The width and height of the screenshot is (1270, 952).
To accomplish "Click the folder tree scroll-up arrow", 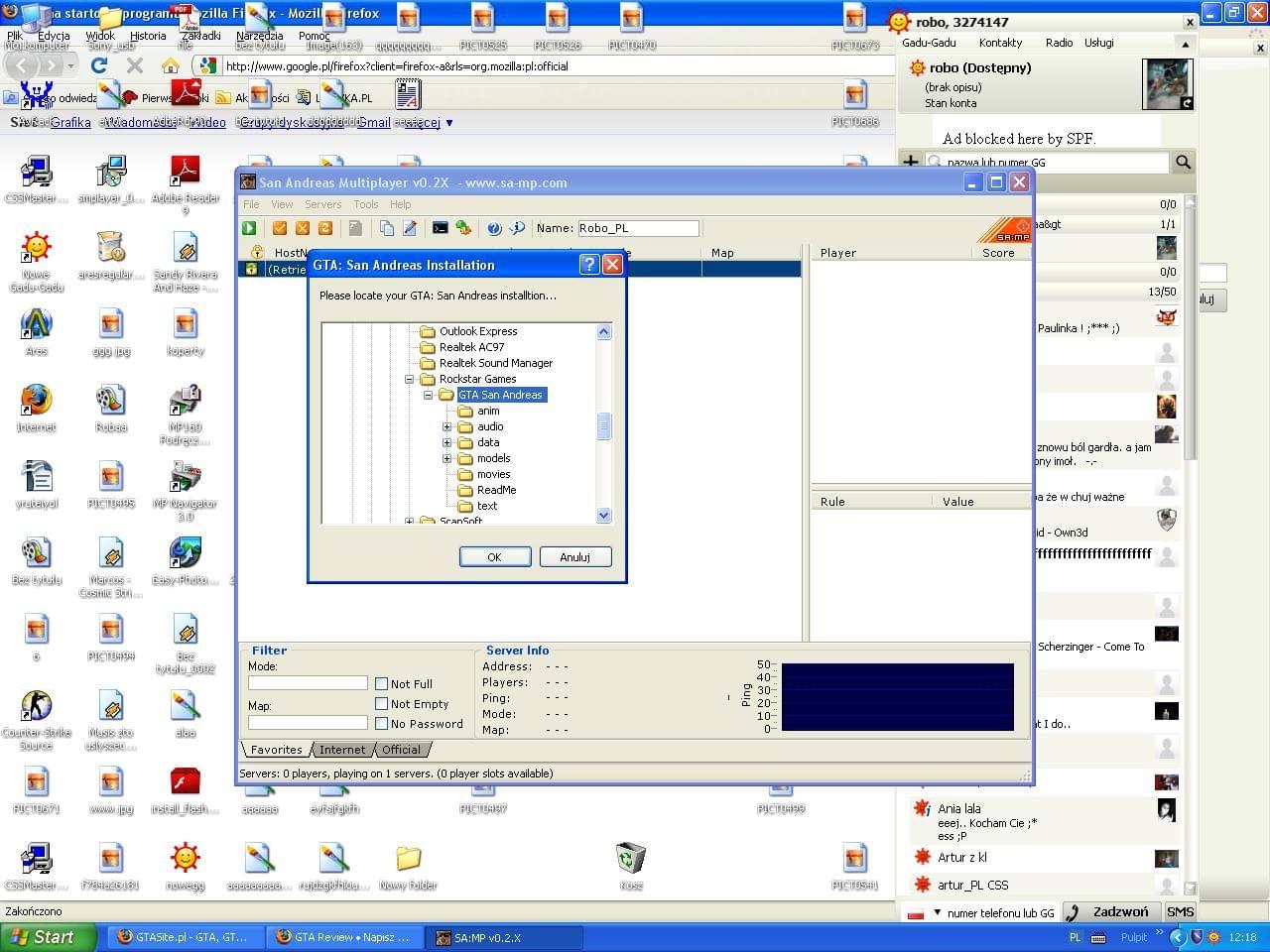I will point(603,332).
